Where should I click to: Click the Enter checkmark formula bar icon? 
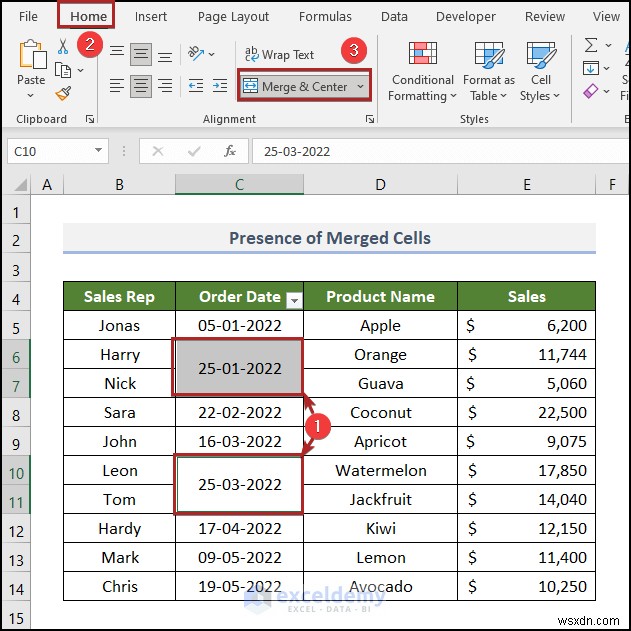(x=194, y=151)
